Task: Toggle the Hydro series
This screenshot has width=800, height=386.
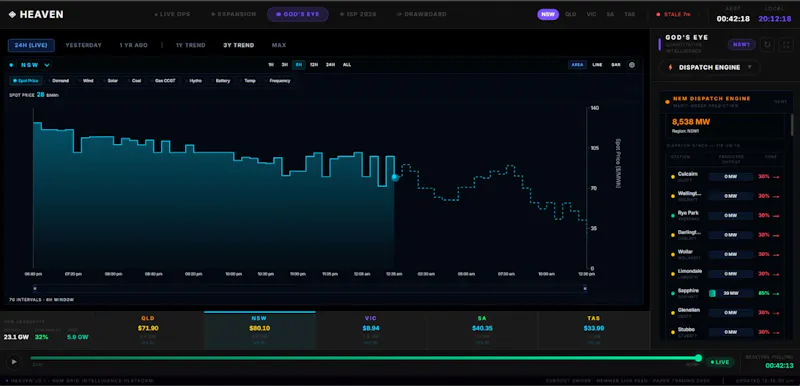Action: [194, 81]
